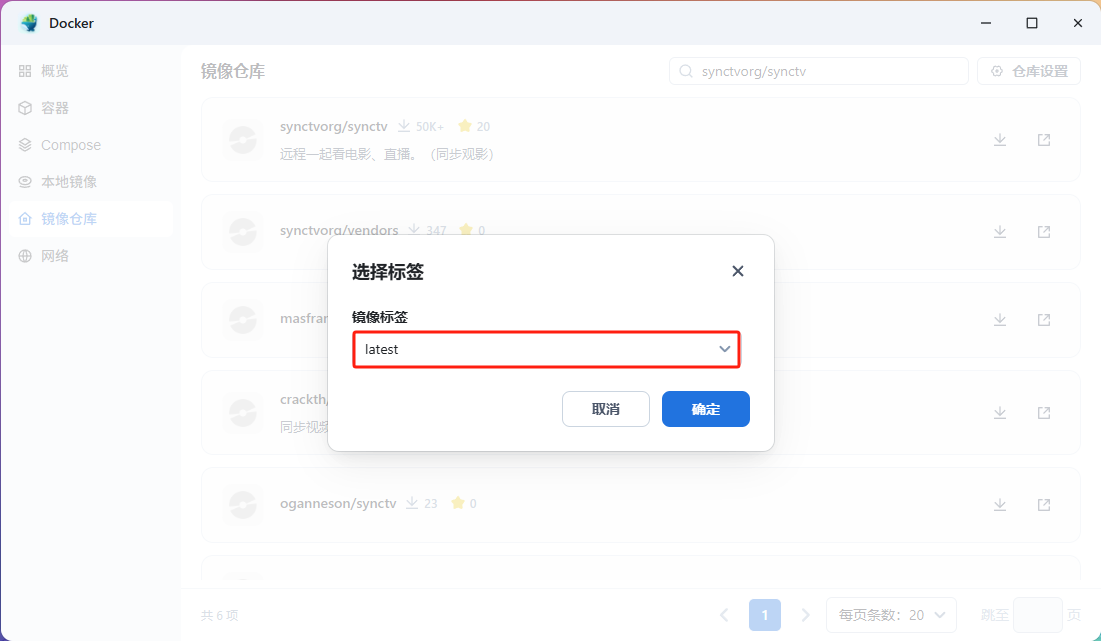The height and width of the screenshot is (641, 1101).
Task: Confirm tag with 确定 button
Action: [706, 409]
